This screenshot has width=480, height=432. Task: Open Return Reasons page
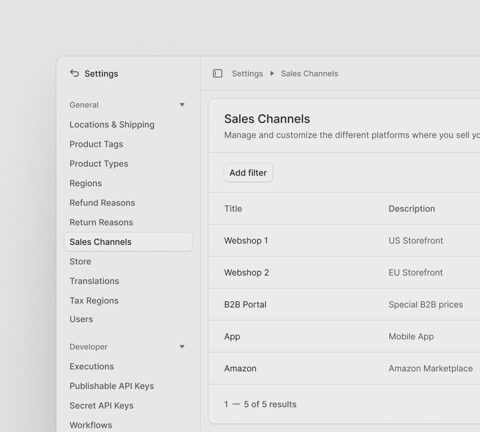point(101,222)
